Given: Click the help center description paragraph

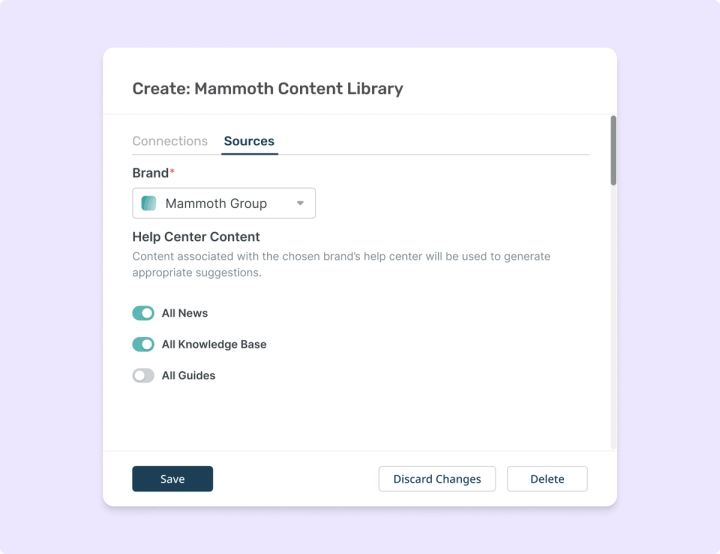Looking at the screenshot, I should (341, 264).
